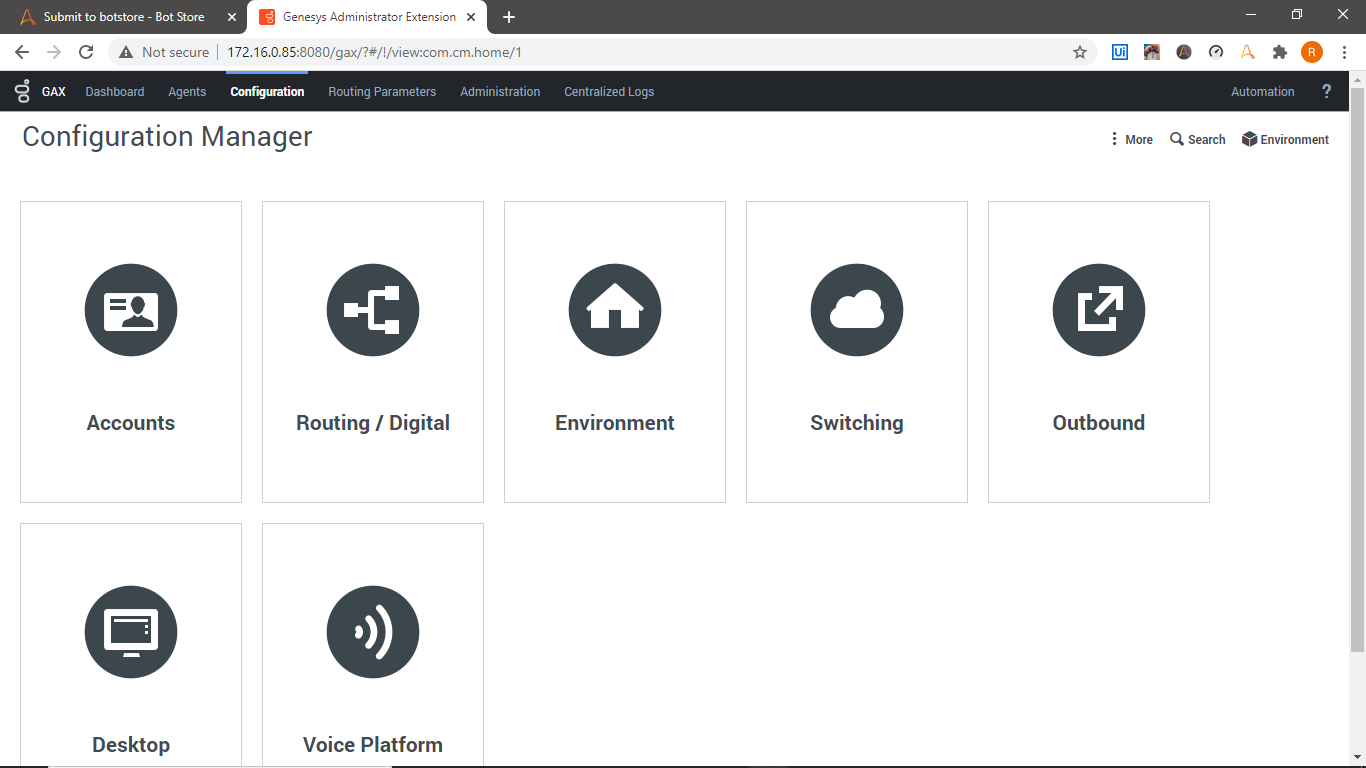Click the Search button
1366x768 pixels.
(x=1198, y=140)
